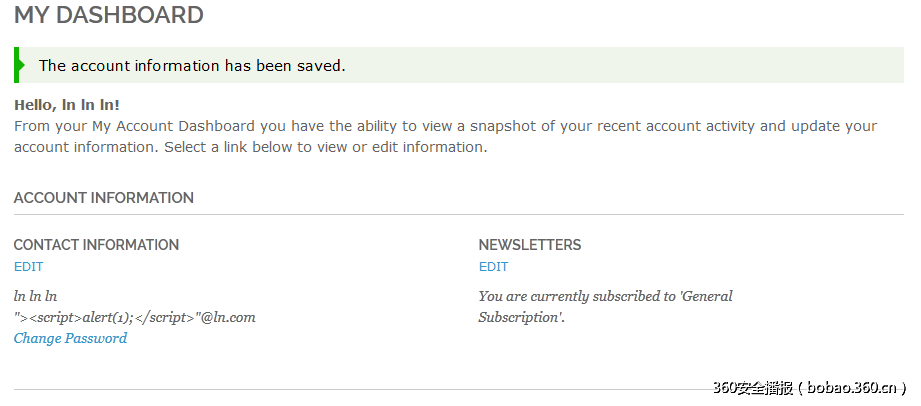
Task: Click the newsletter subscription status text
Action: (605, 306)
